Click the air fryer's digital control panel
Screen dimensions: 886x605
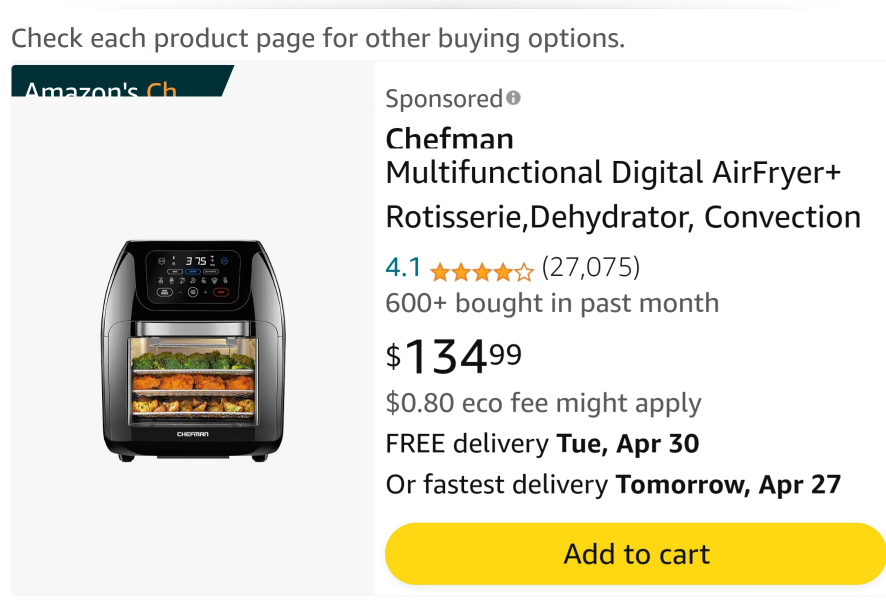click(192, 276)
